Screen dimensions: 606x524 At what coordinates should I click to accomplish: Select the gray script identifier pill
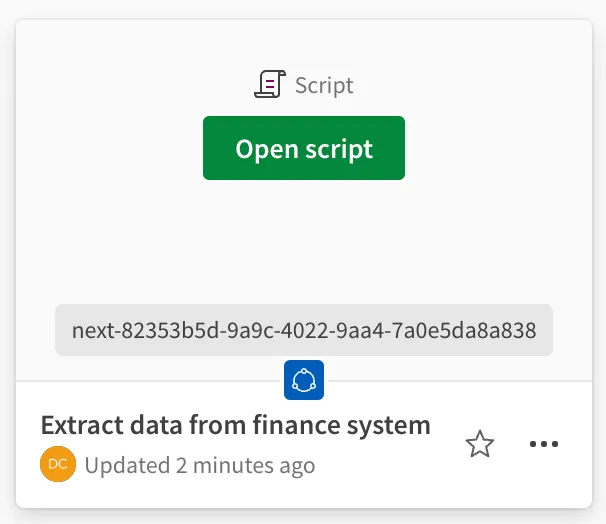point(304,330)
